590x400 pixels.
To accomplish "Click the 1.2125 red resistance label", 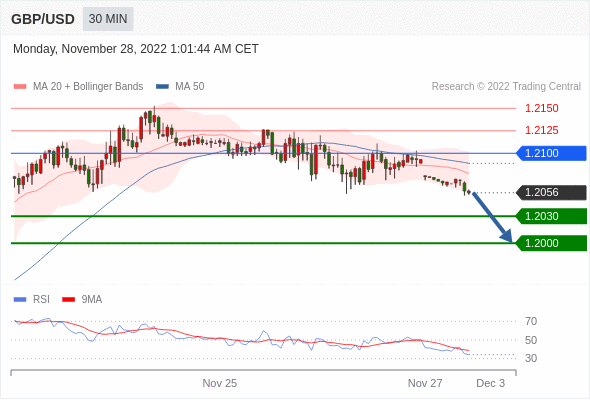I will point(542,131).
